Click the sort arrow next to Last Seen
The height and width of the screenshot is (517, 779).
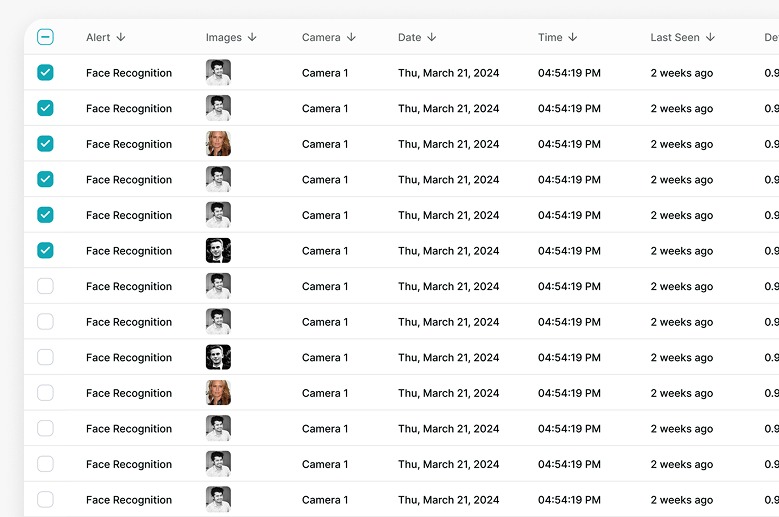coord(710,37)
